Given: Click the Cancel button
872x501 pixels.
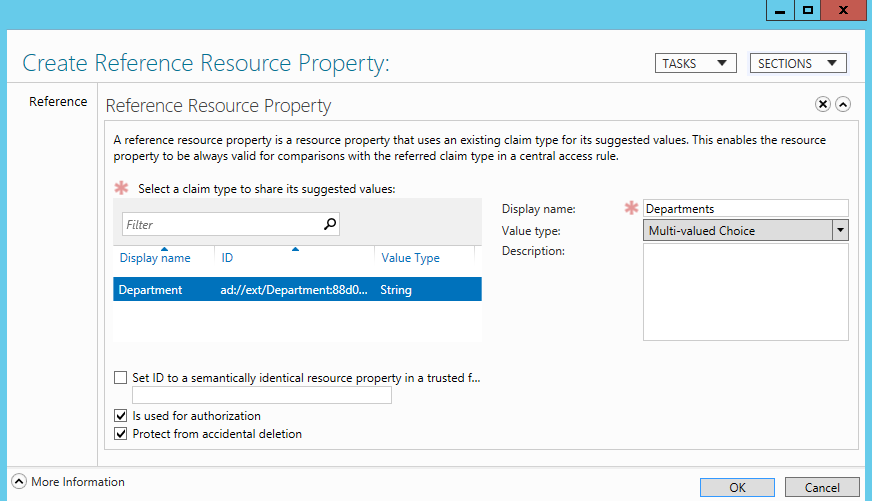Looking at the screenshot, I should coord(822,488).
